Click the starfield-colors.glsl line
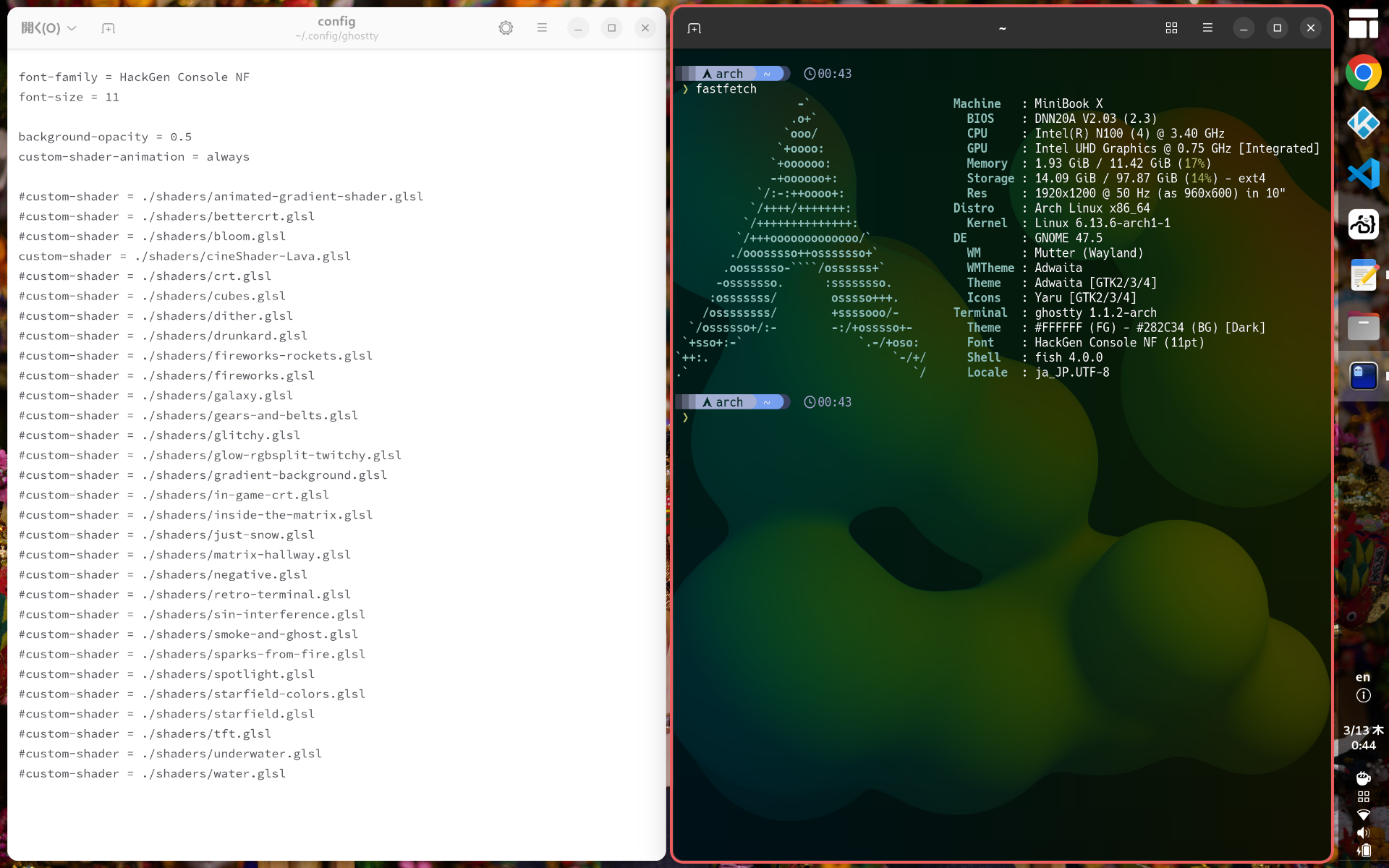Image resolution: width=1389 pixels, height=868 pixels. 192,694
